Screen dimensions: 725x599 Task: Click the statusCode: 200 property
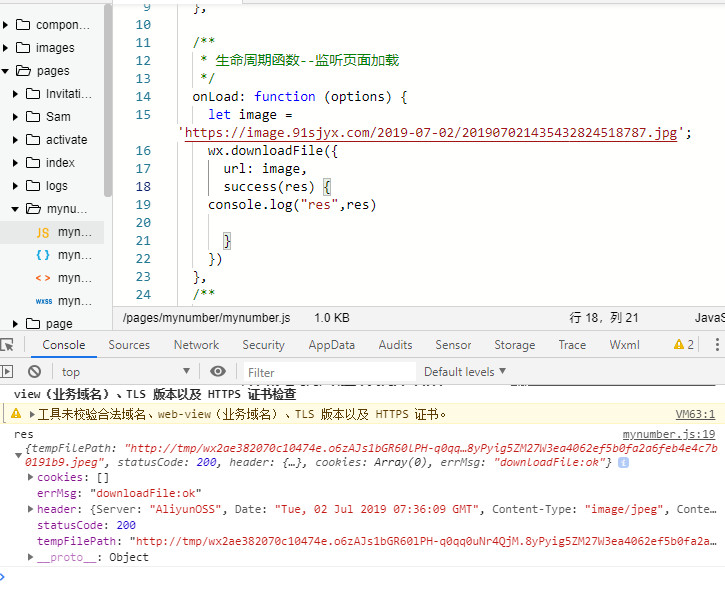click(x=86, y=525)
